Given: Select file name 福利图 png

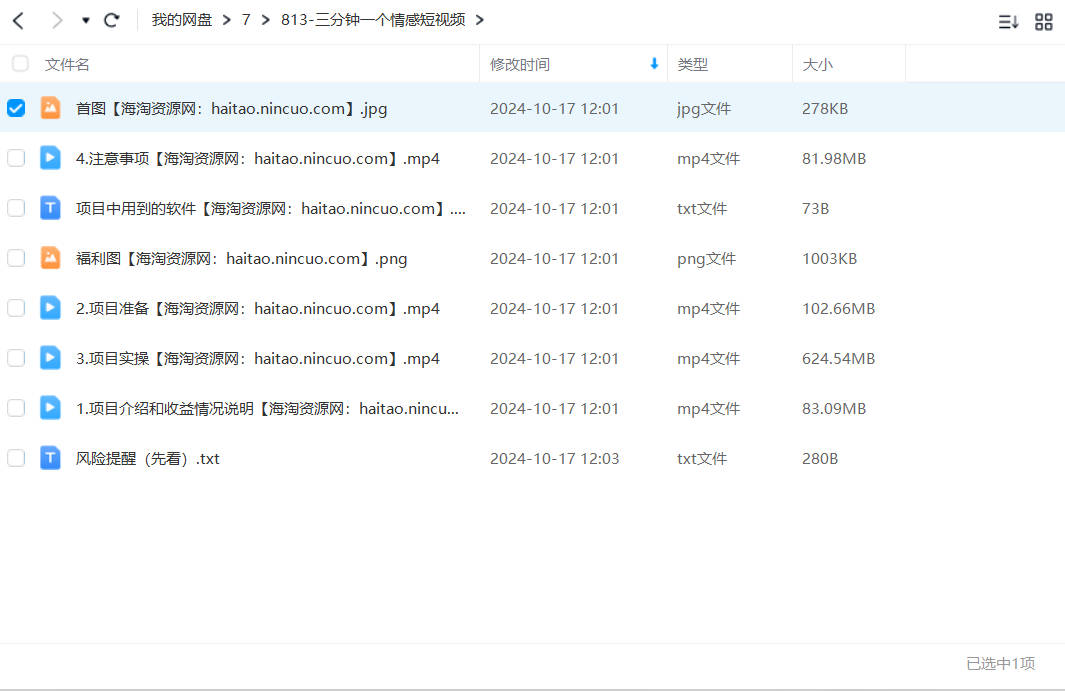Looking at the screenshot, I should pyautogui.click(x=241, y=259).
